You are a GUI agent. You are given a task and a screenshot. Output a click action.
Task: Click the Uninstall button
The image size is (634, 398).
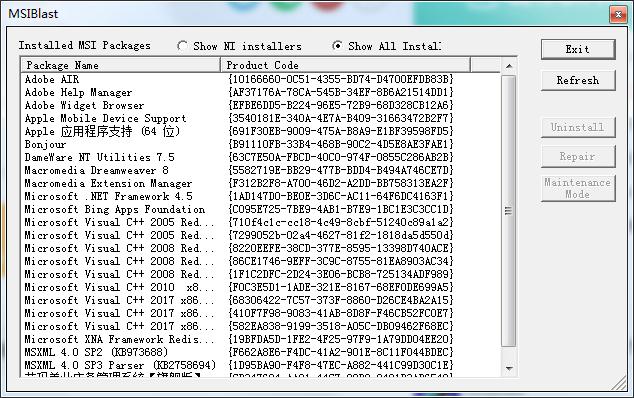pos(578,127)
